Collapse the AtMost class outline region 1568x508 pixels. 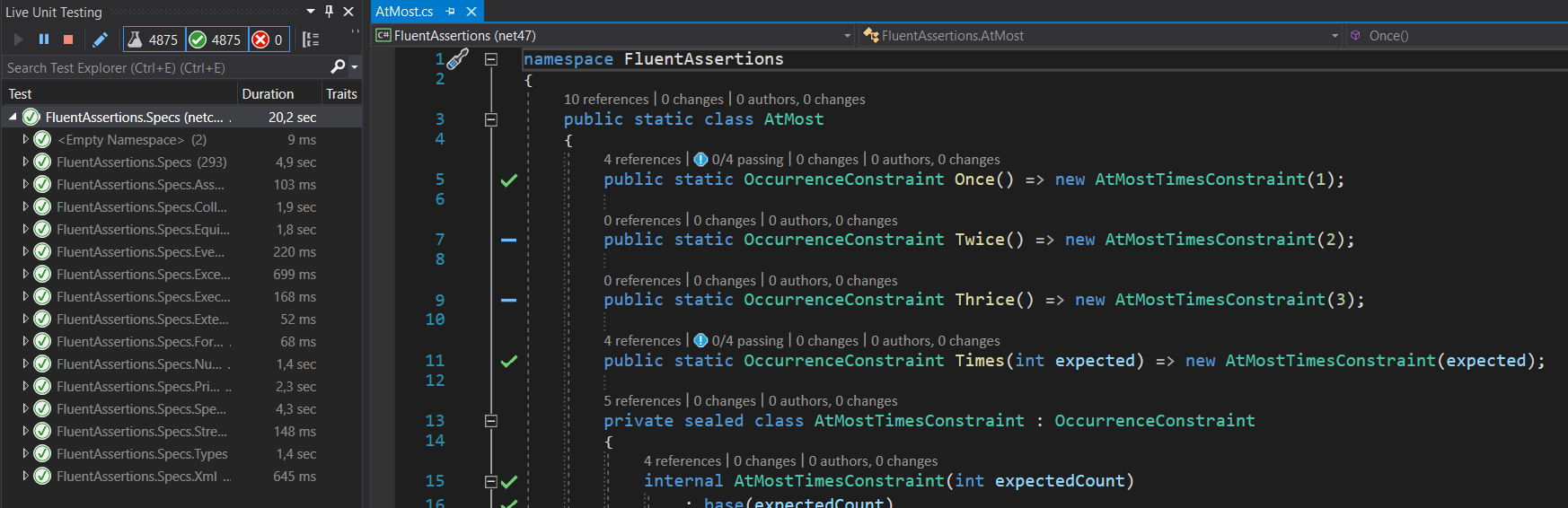tap(491, 119)
